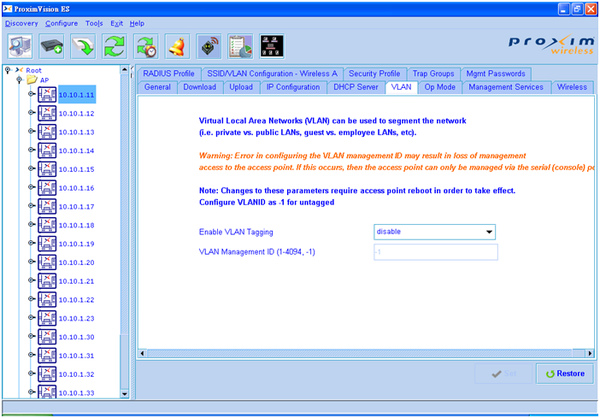Click the access point icon for 10.10.1.18

pyautogui.click(x=47, y=225)
